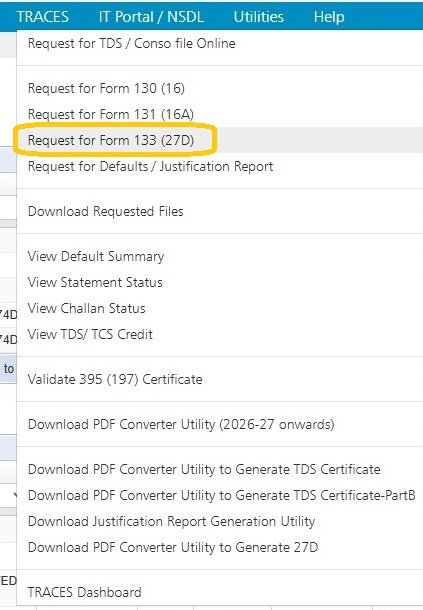Screen dimensions: 423x610
Task: Open the IT Portal / NSDL menu
Action: coord(151,17)
